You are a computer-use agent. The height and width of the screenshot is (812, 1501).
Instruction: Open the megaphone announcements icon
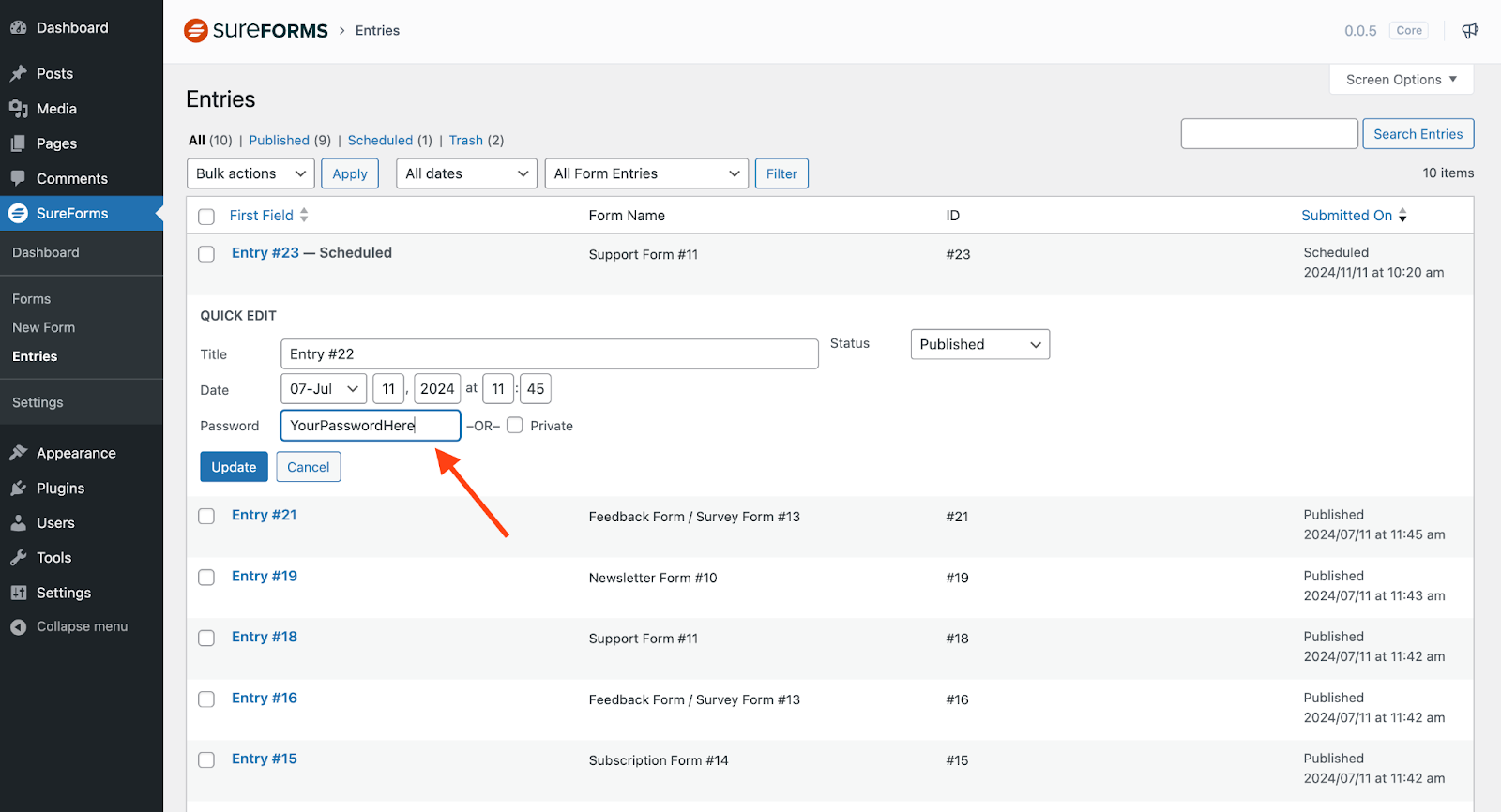(1470, 30)
